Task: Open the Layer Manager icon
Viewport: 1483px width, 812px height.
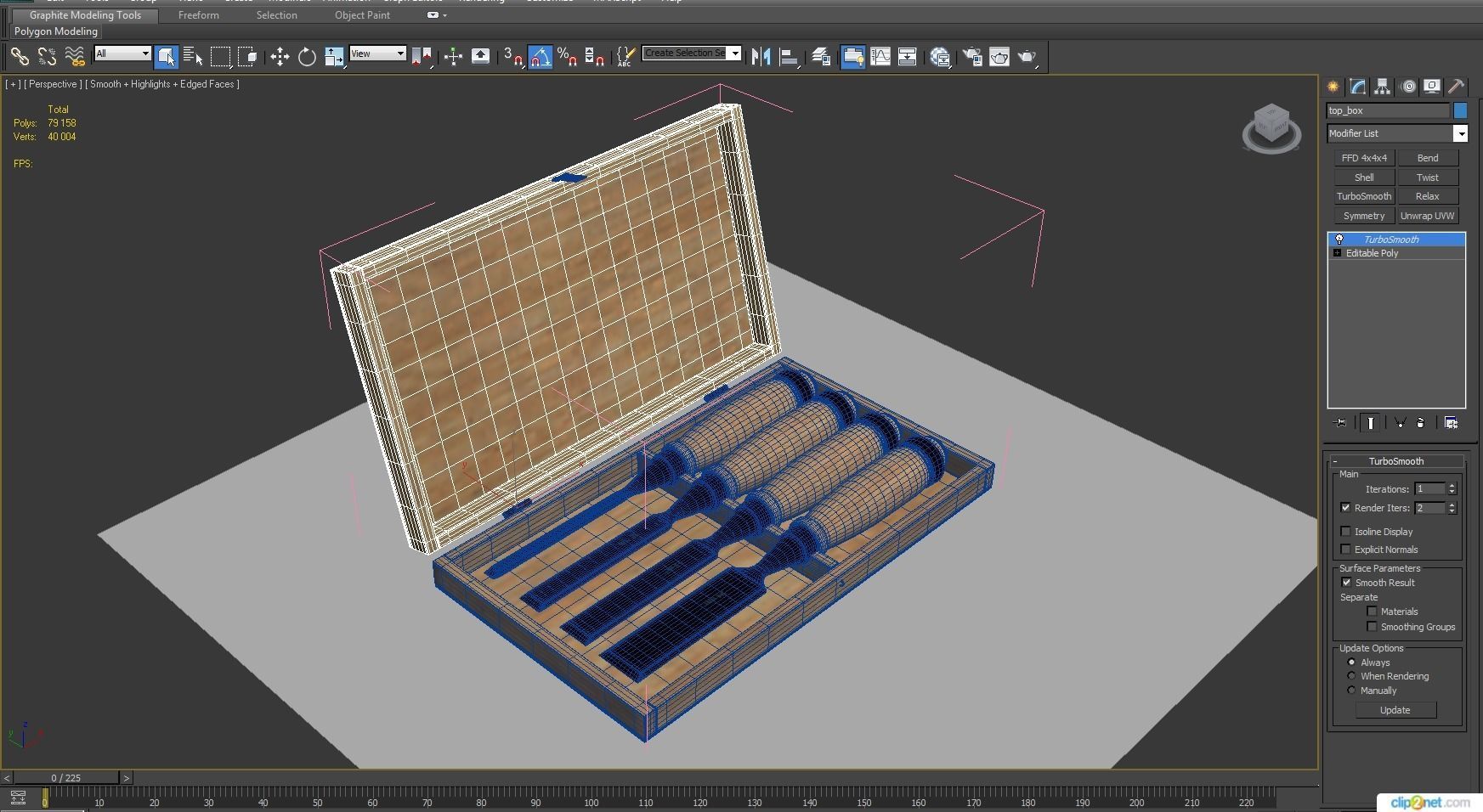Action: point(821,57)
